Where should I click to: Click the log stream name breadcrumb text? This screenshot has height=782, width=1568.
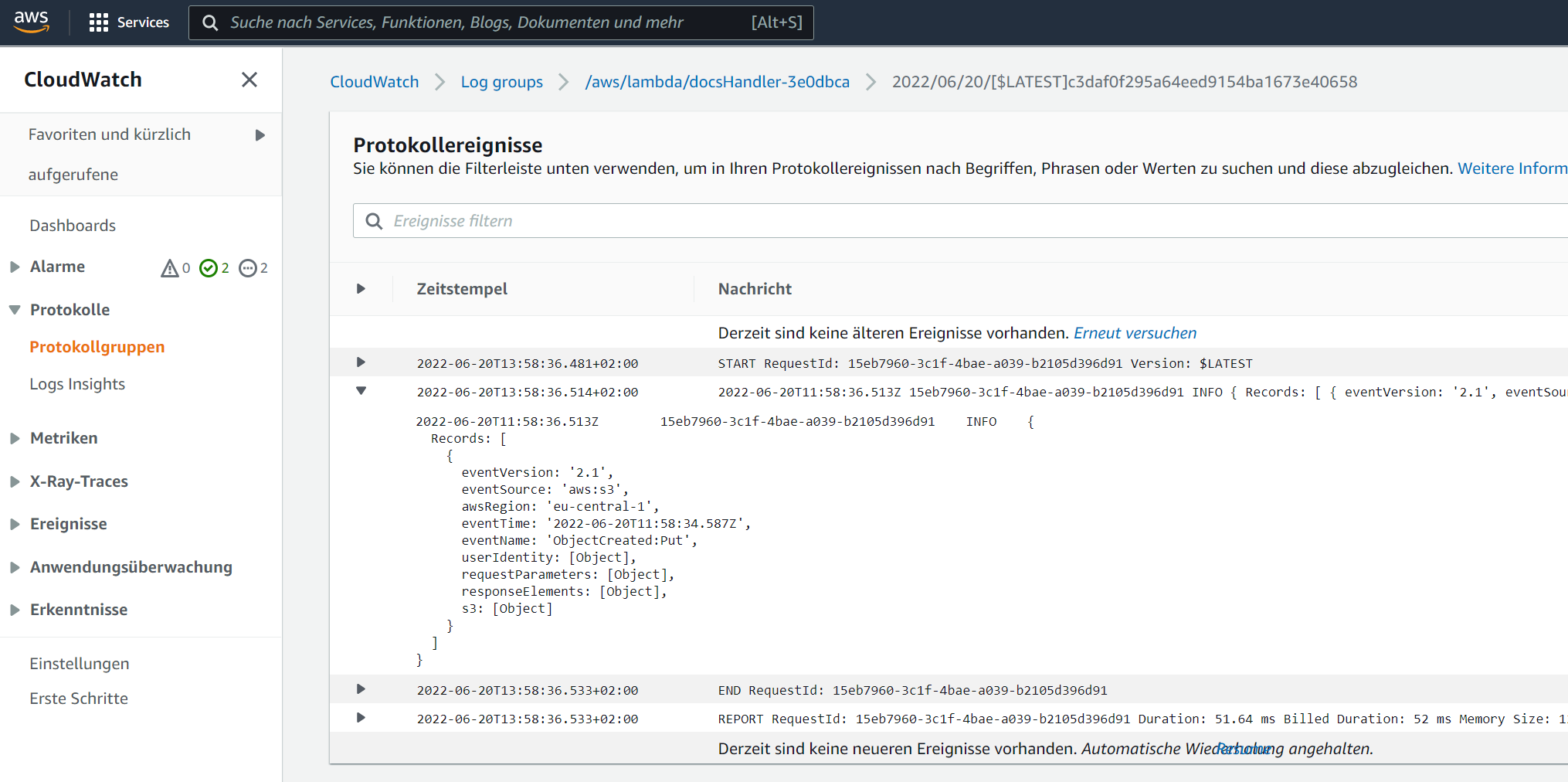click(1125, 82)
